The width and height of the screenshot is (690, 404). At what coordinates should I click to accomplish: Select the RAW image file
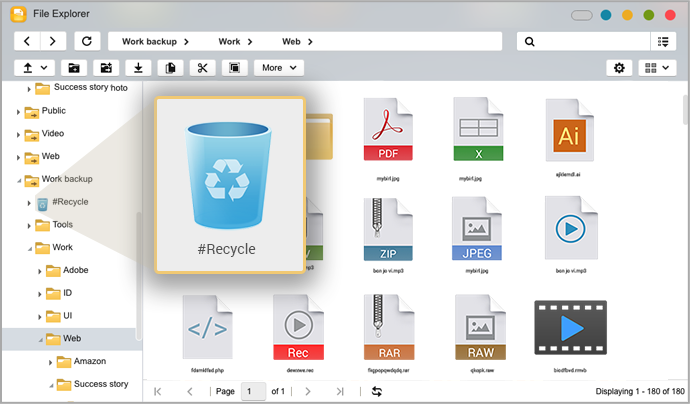pos(480,327)
